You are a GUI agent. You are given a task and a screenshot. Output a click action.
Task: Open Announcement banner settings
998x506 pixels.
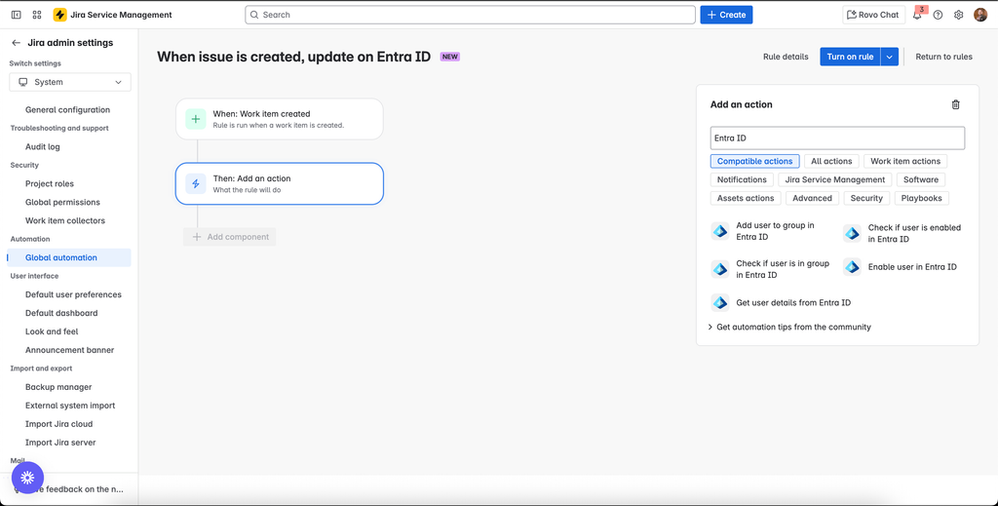[69, 349]
